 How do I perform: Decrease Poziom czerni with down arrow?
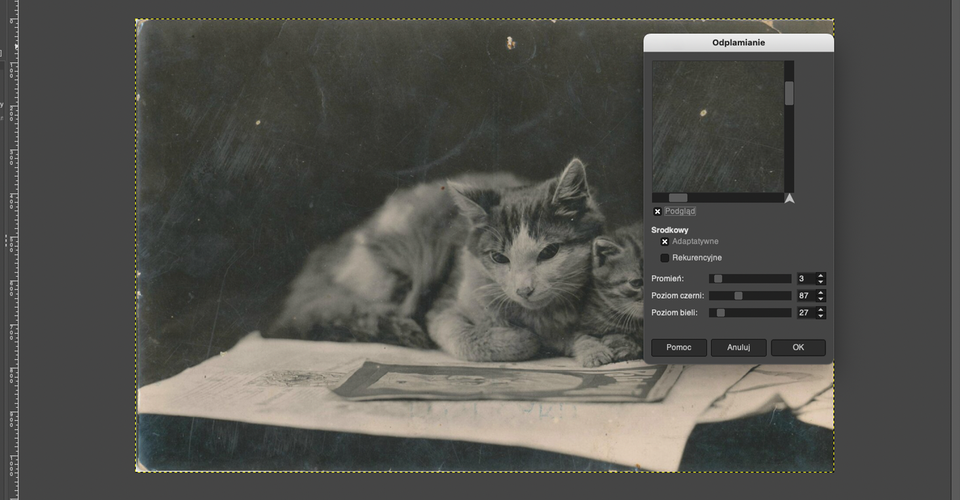(821, 299)
